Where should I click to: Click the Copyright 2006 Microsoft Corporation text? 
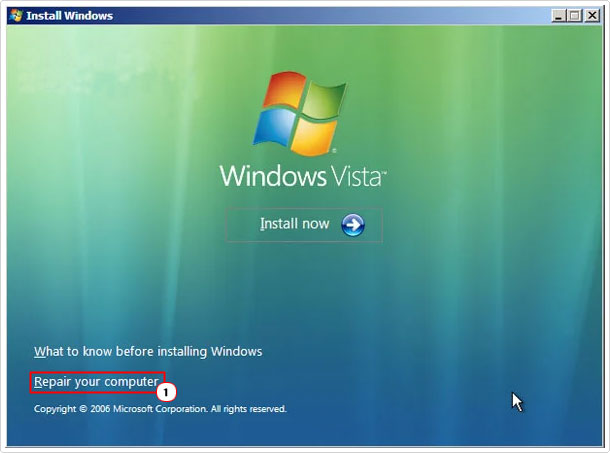(160, 409)
